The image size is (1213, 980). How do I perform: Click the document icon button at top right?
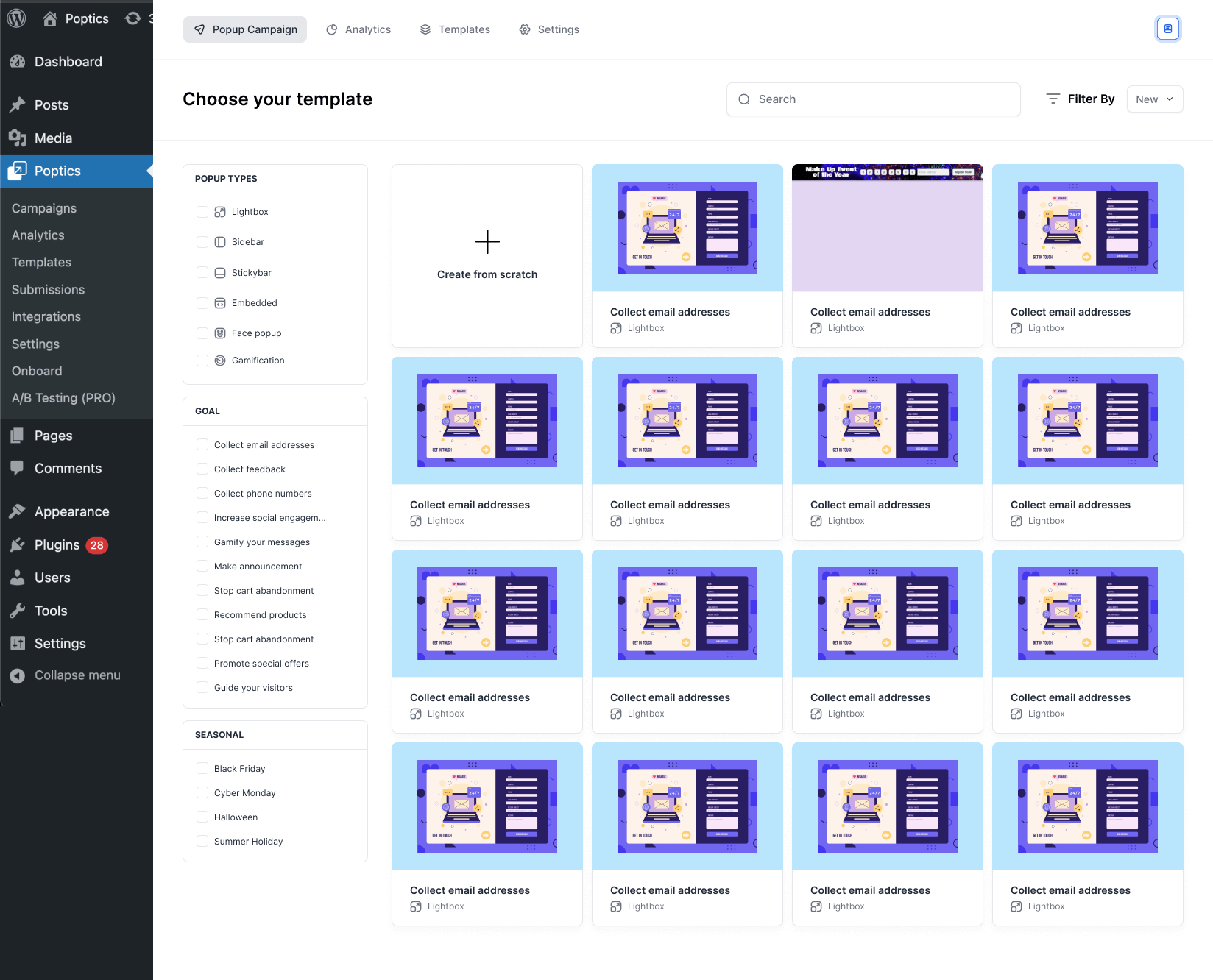pos(1168,29)
